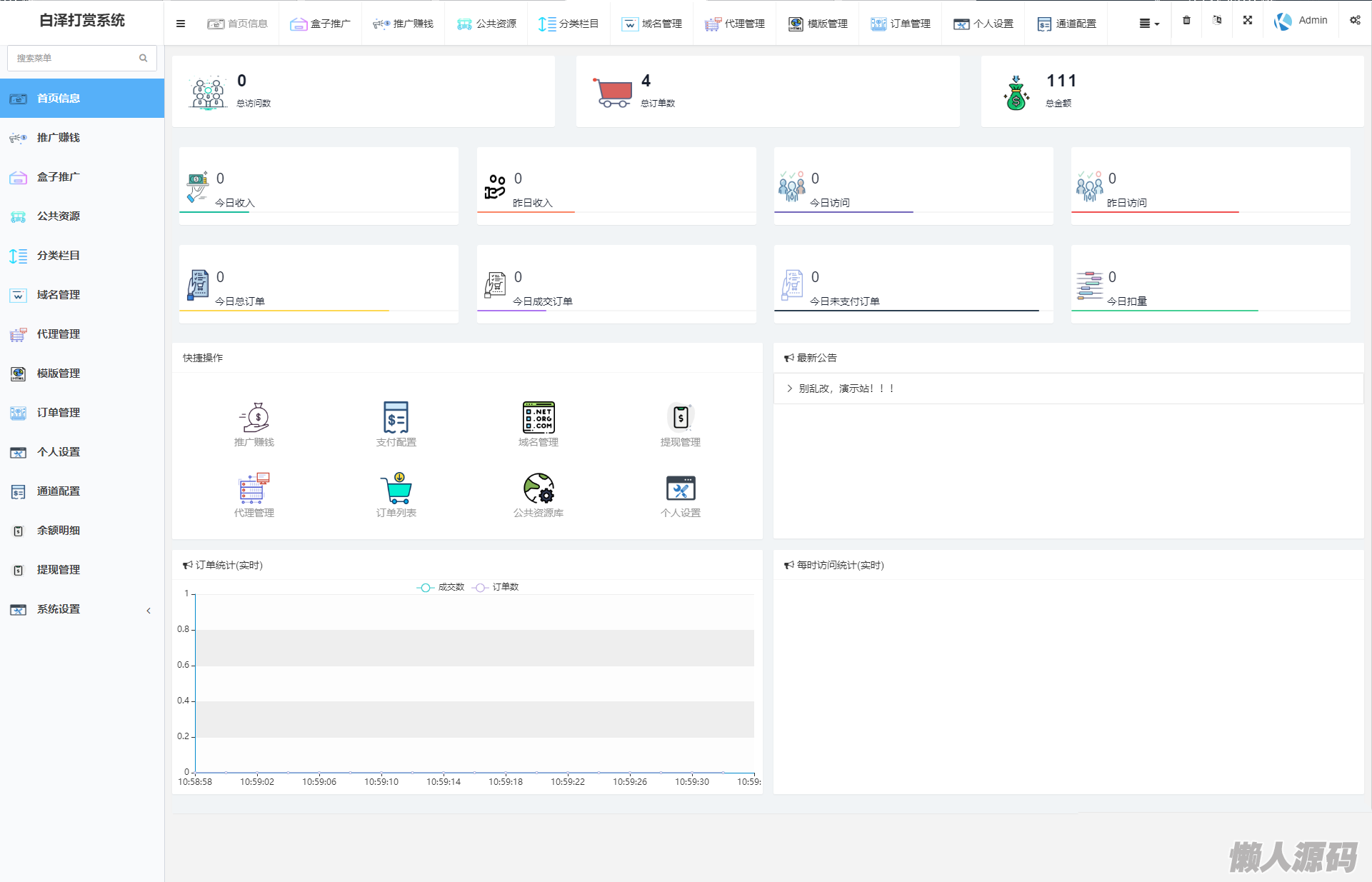The image size is (1372, 882).
Task: Toggle 成交数 series in chart legend
Action: pos(441,587)
